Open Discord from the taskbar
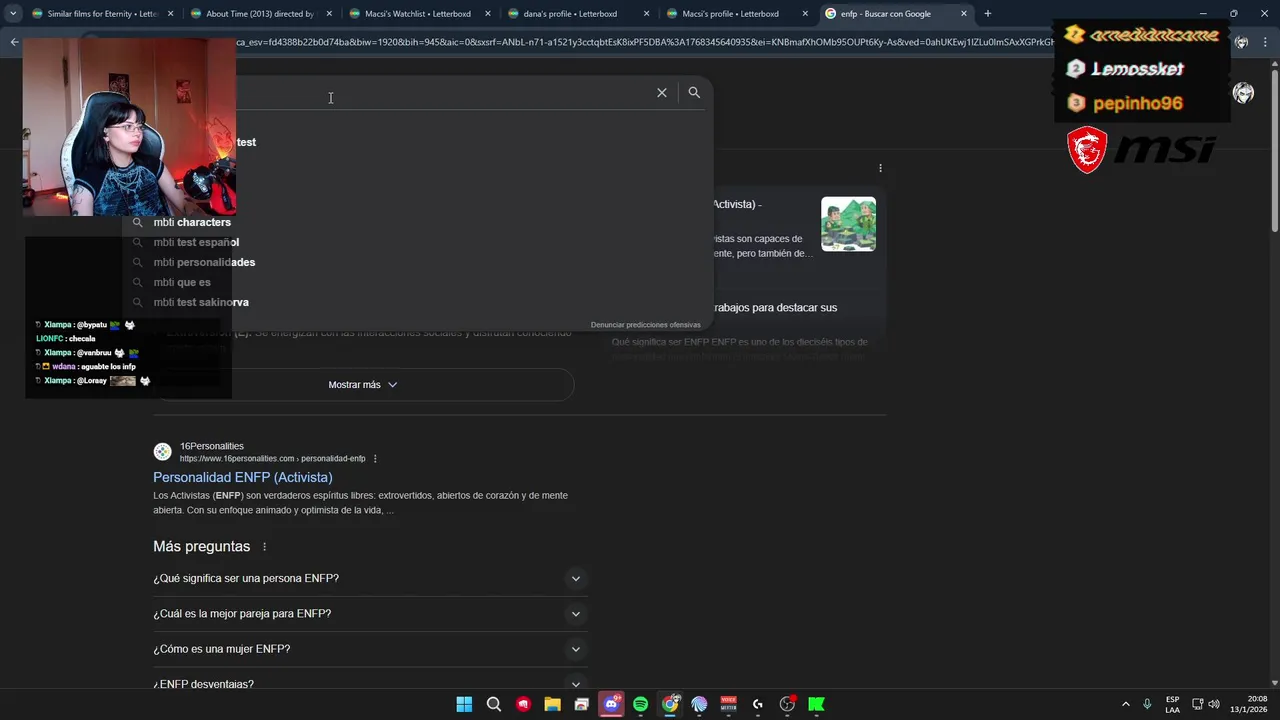The image size is (1280, 720). (611, 704)
